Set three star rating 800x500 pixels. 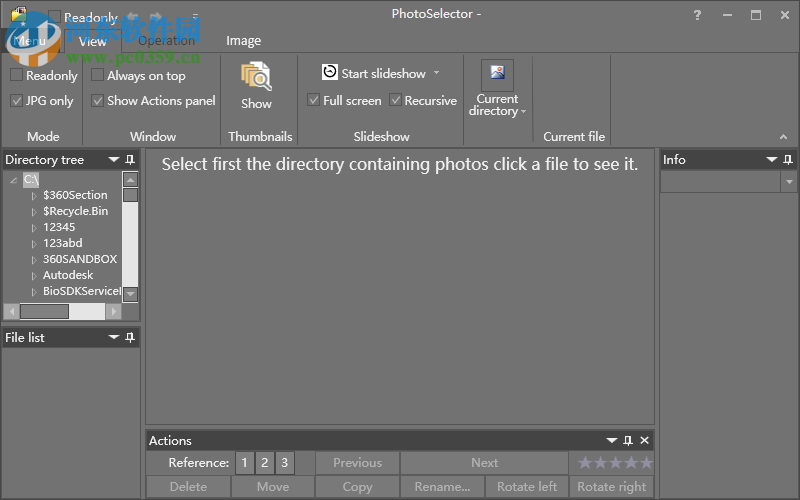click(616, 463)
